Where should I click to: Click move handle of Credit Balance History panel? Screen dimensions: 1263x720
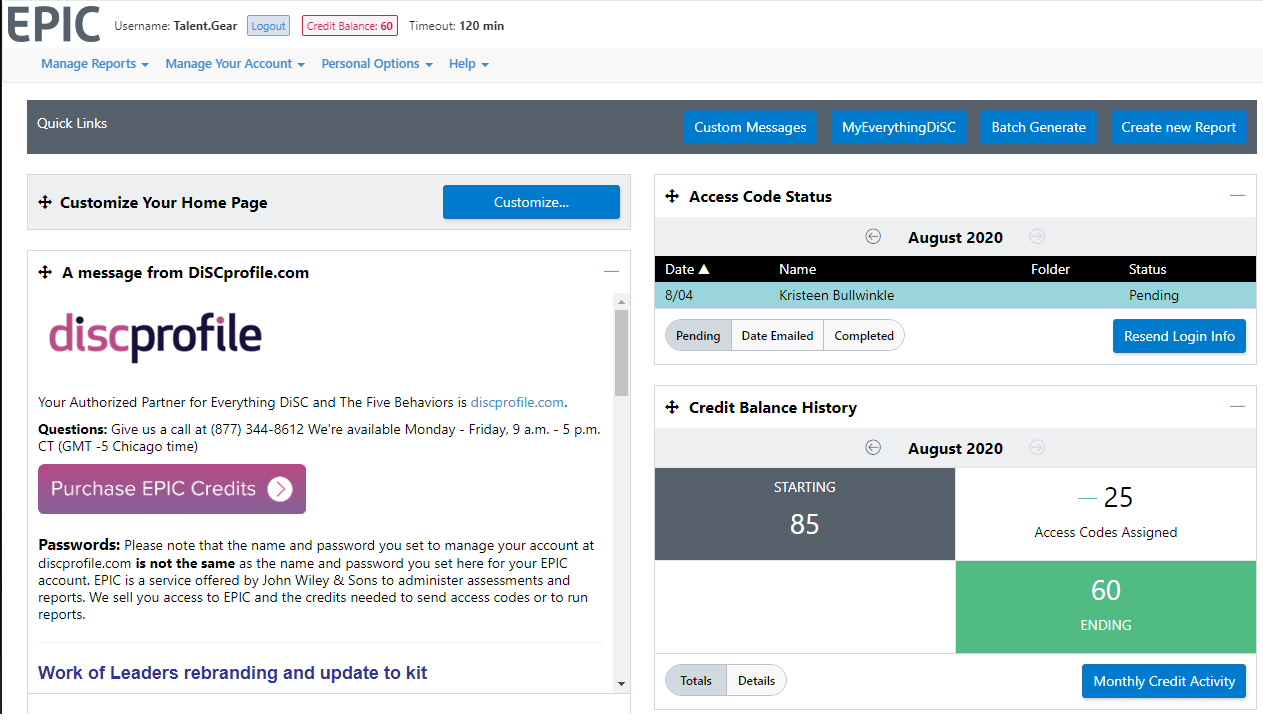tap(672, 408)
